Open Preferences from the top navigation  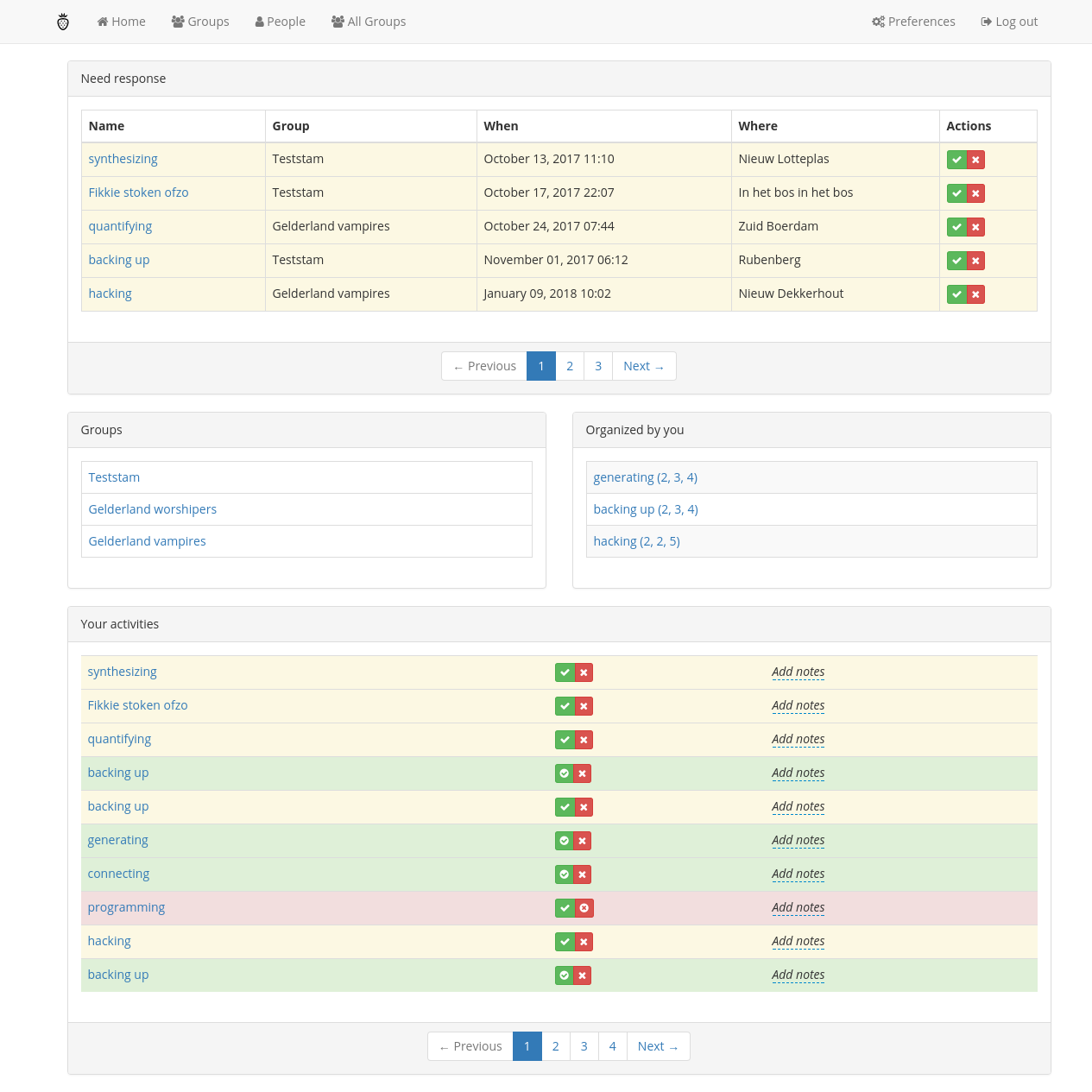click(913, 22)
